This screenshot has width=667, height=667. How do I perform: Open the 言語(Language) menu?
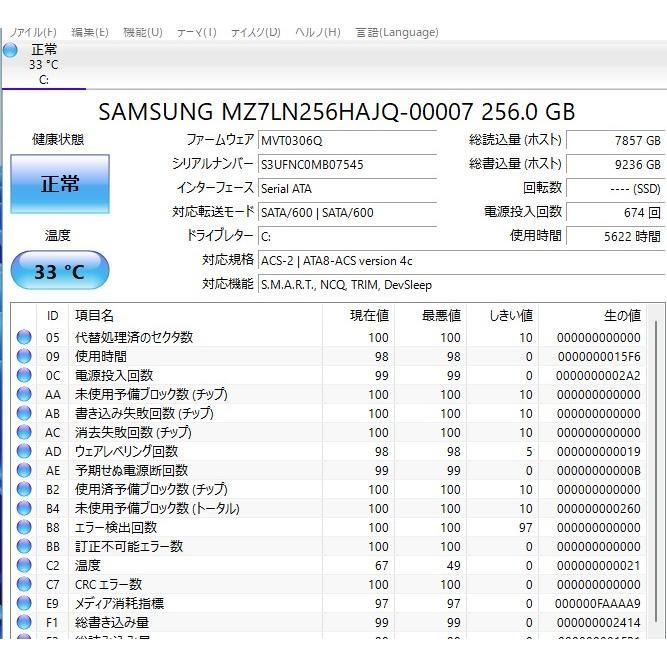(397, 32)
